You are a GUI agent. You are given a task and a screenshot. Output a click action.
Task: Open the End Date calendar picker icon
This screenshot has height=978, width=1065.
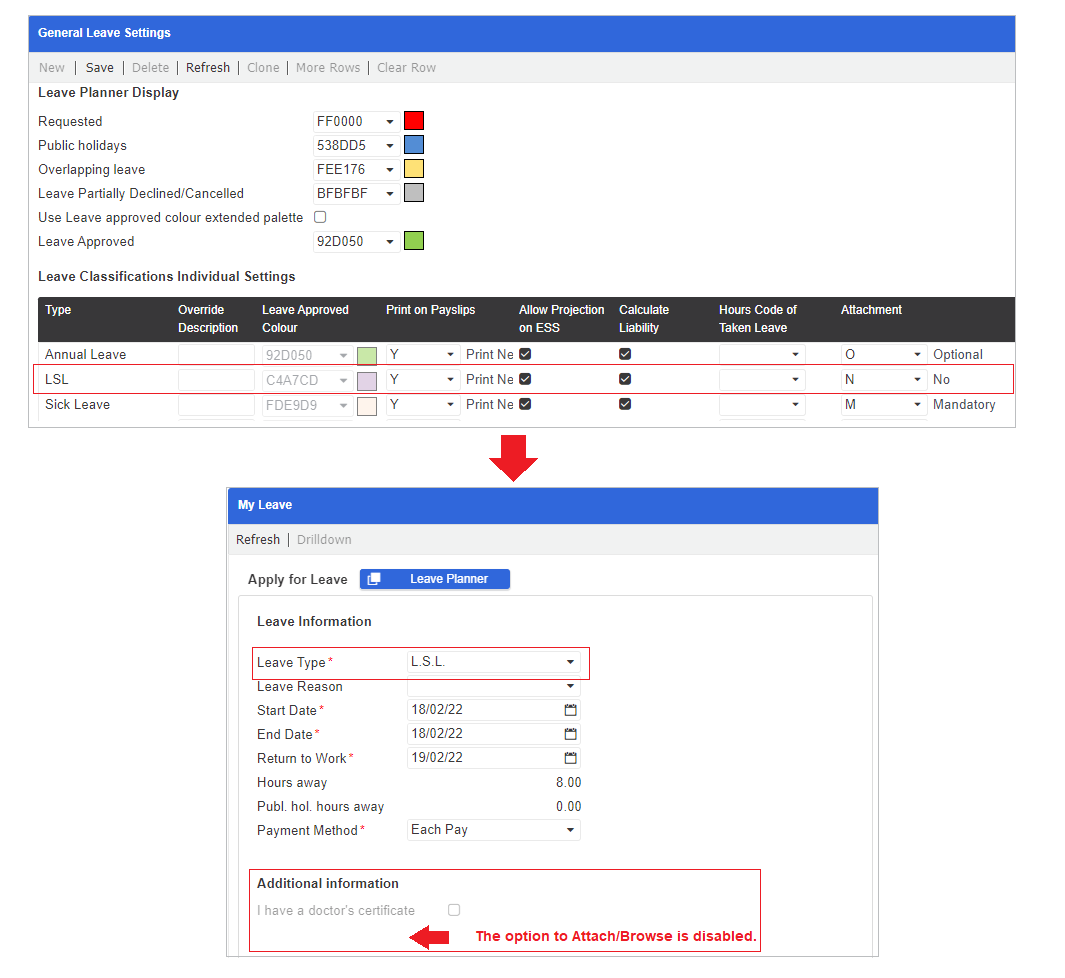571,734
